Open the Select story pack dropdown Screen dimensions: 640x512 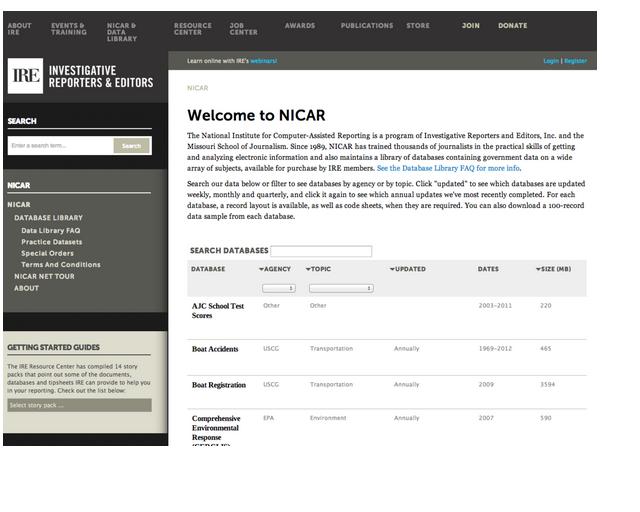point(80,405)
